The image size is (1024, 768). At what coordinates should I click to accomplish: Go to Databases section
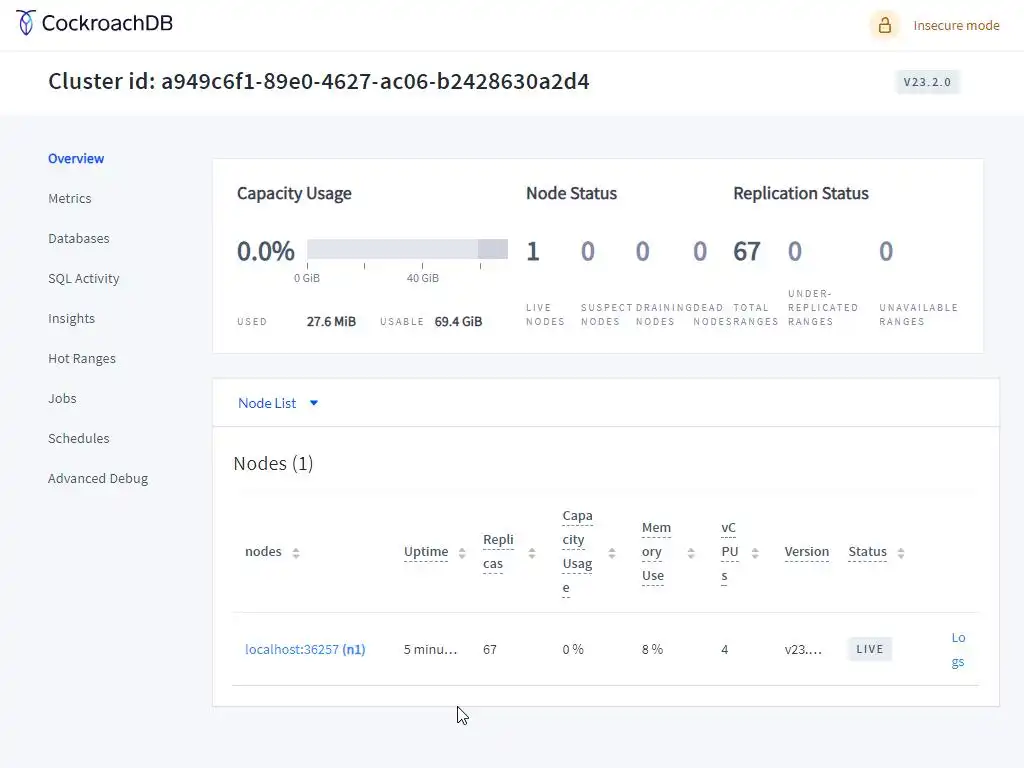click(x=79, y=238)
